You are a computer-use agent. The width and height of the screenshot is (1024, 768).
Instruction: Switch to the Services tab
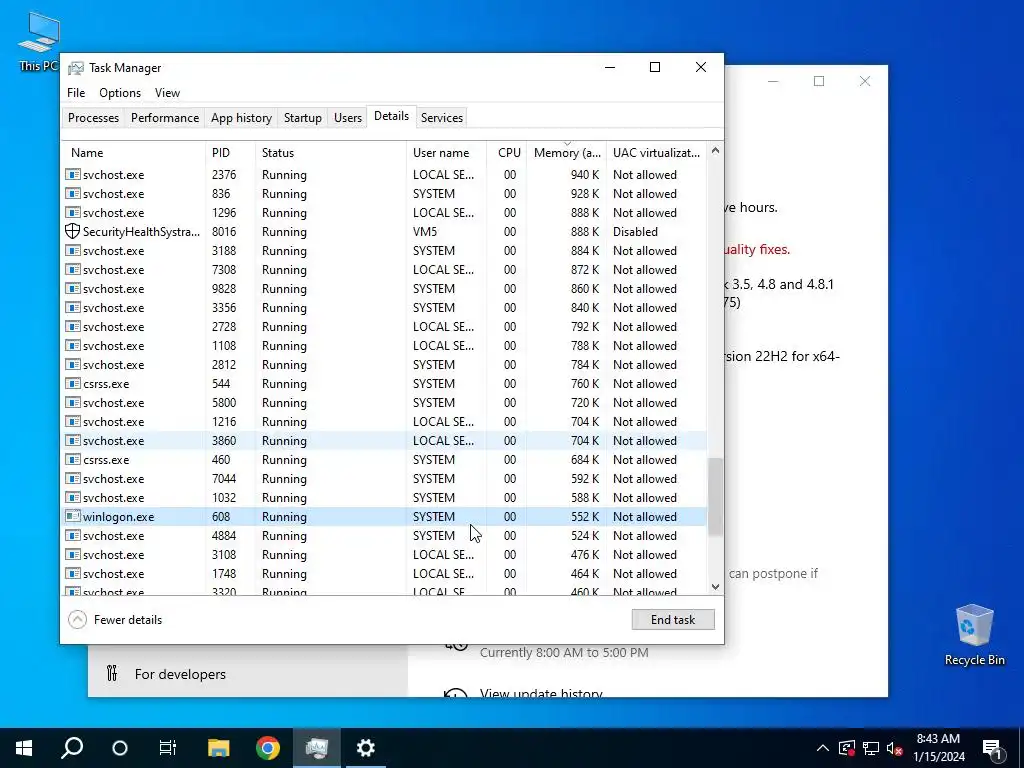click(441, 118)
